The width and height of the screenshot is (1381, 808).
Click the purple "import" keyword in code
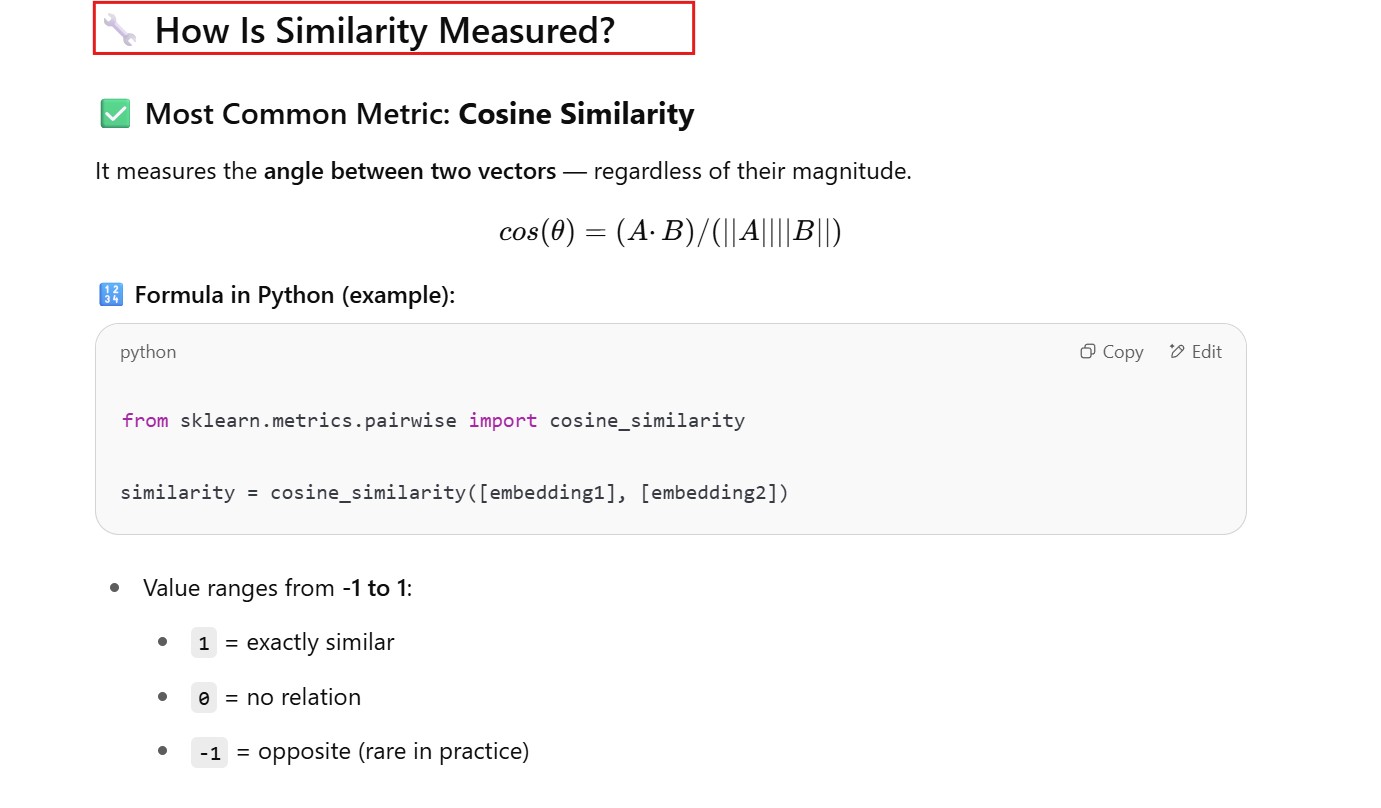(x=503, y=421)
